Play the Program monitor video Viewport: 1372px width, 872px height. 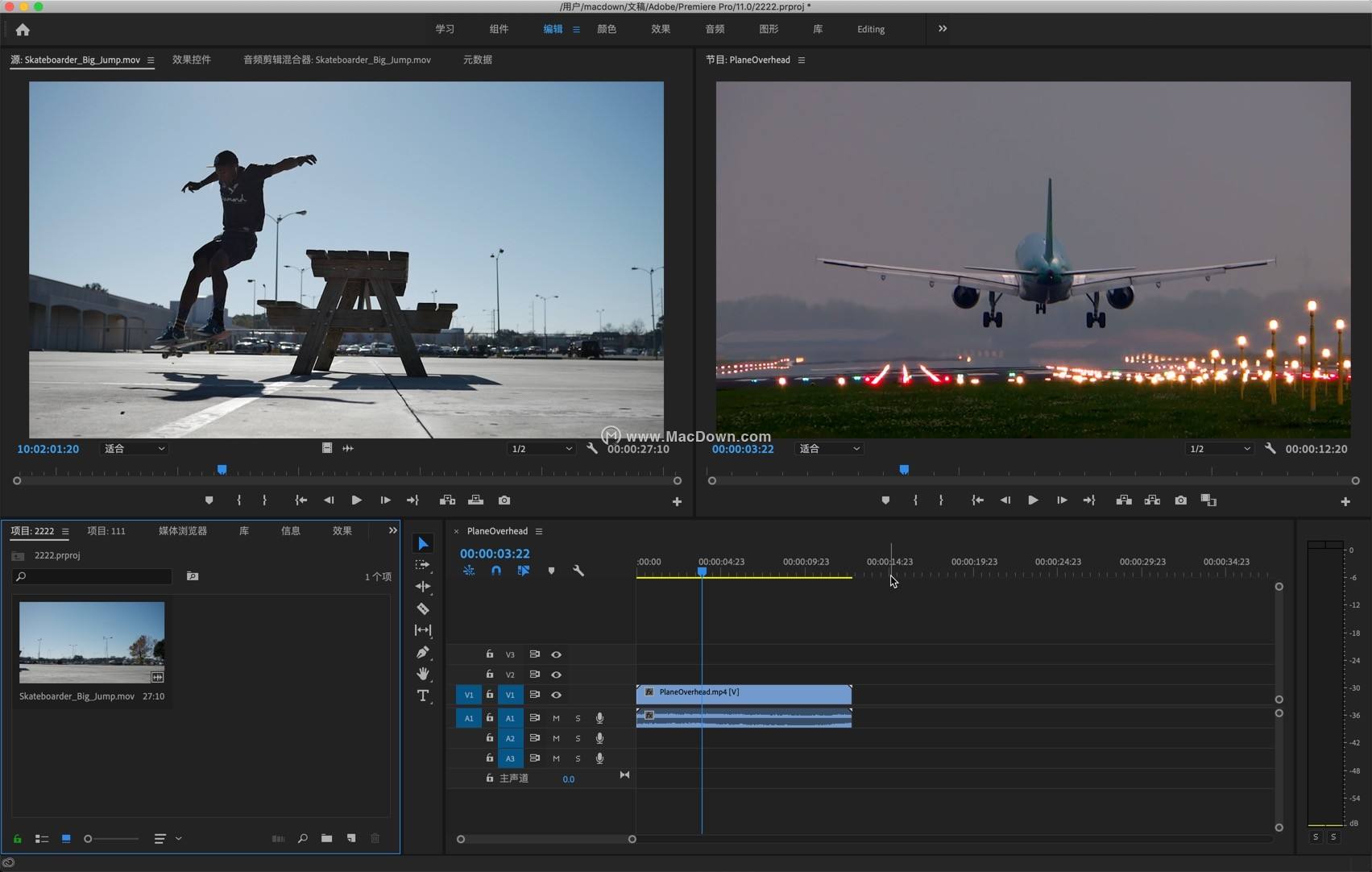coord(1032,500)
